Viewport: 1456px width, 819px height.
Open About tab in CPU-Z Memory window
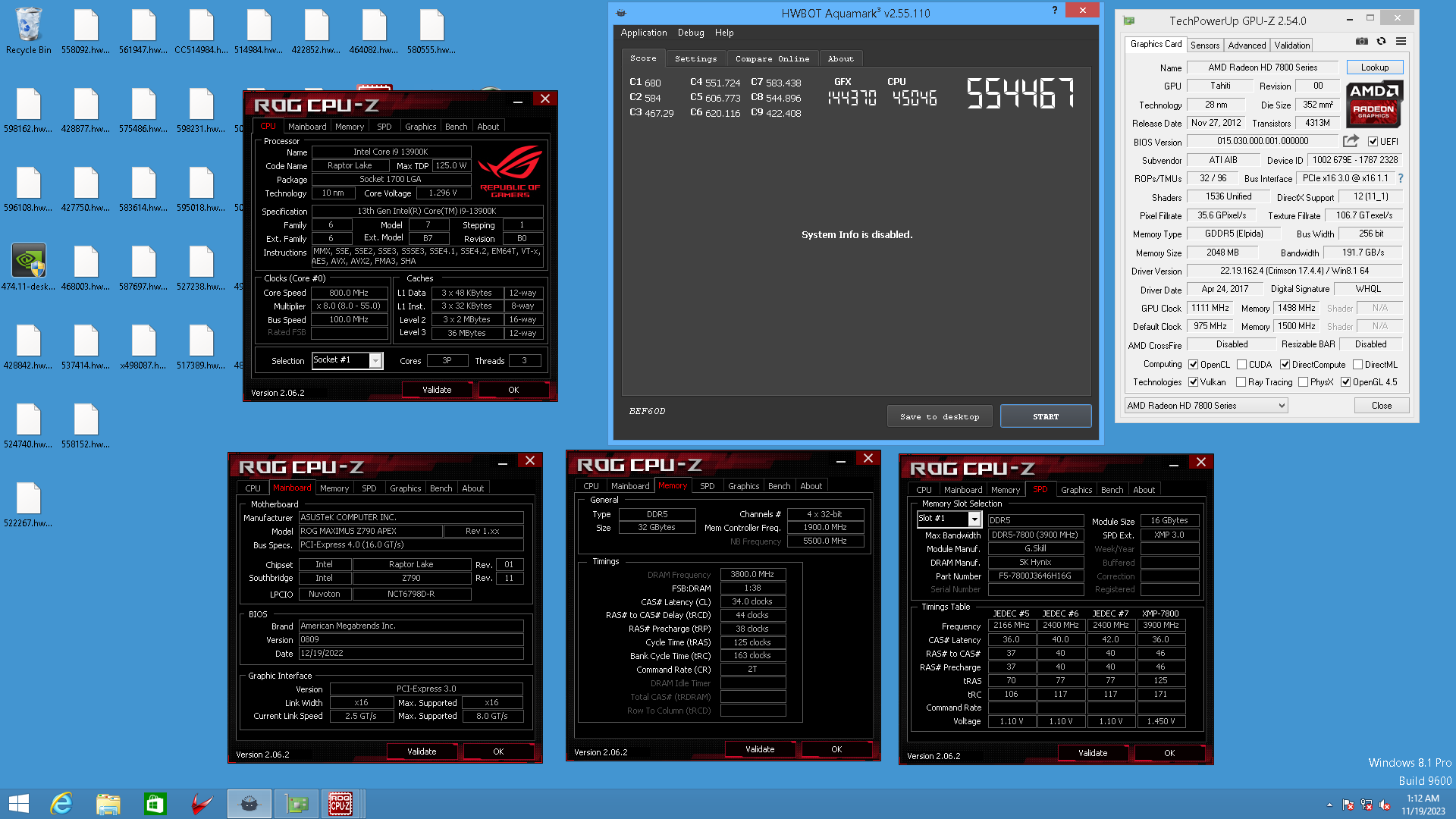(x=811, y=486)
